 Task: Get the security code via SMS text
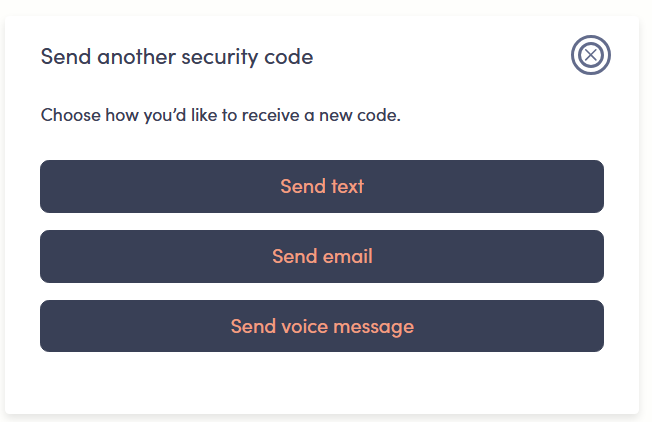point(322,186)
